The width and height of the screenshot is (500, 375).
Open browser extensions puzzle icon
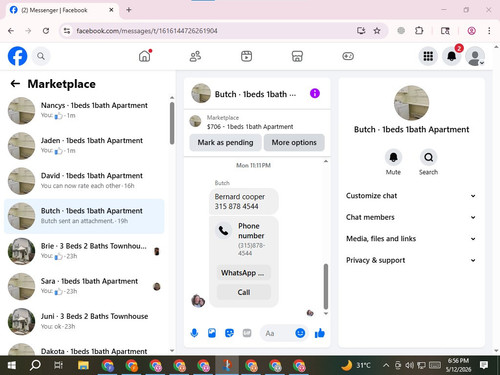[x=419, y=31]
